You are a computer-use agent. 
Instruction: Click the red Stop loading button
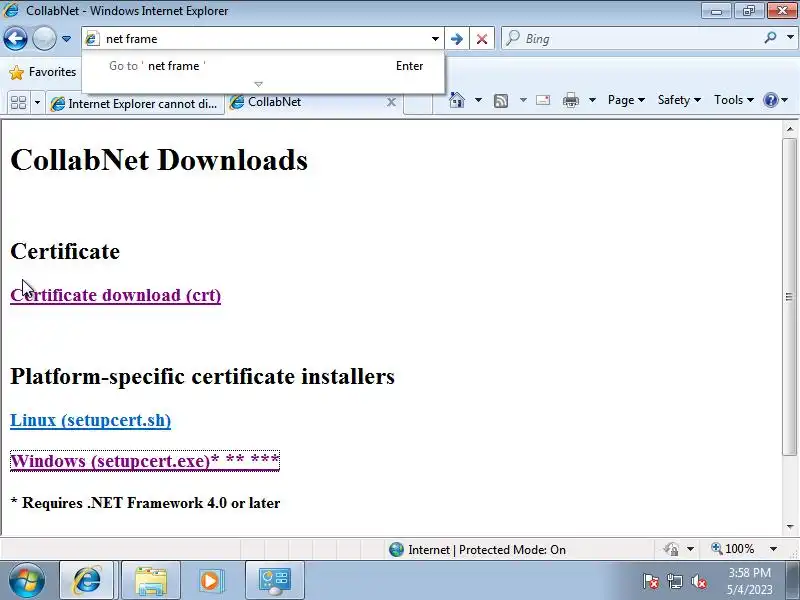[482, 39]
